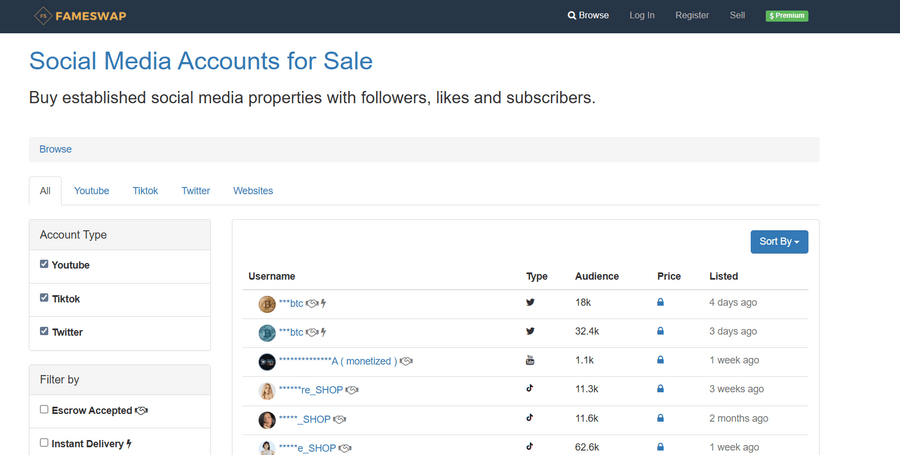Click the Twitter icon in the 18k row
Image resolution: width=900 pixels, height=455 pixels.
coord(530,303)
